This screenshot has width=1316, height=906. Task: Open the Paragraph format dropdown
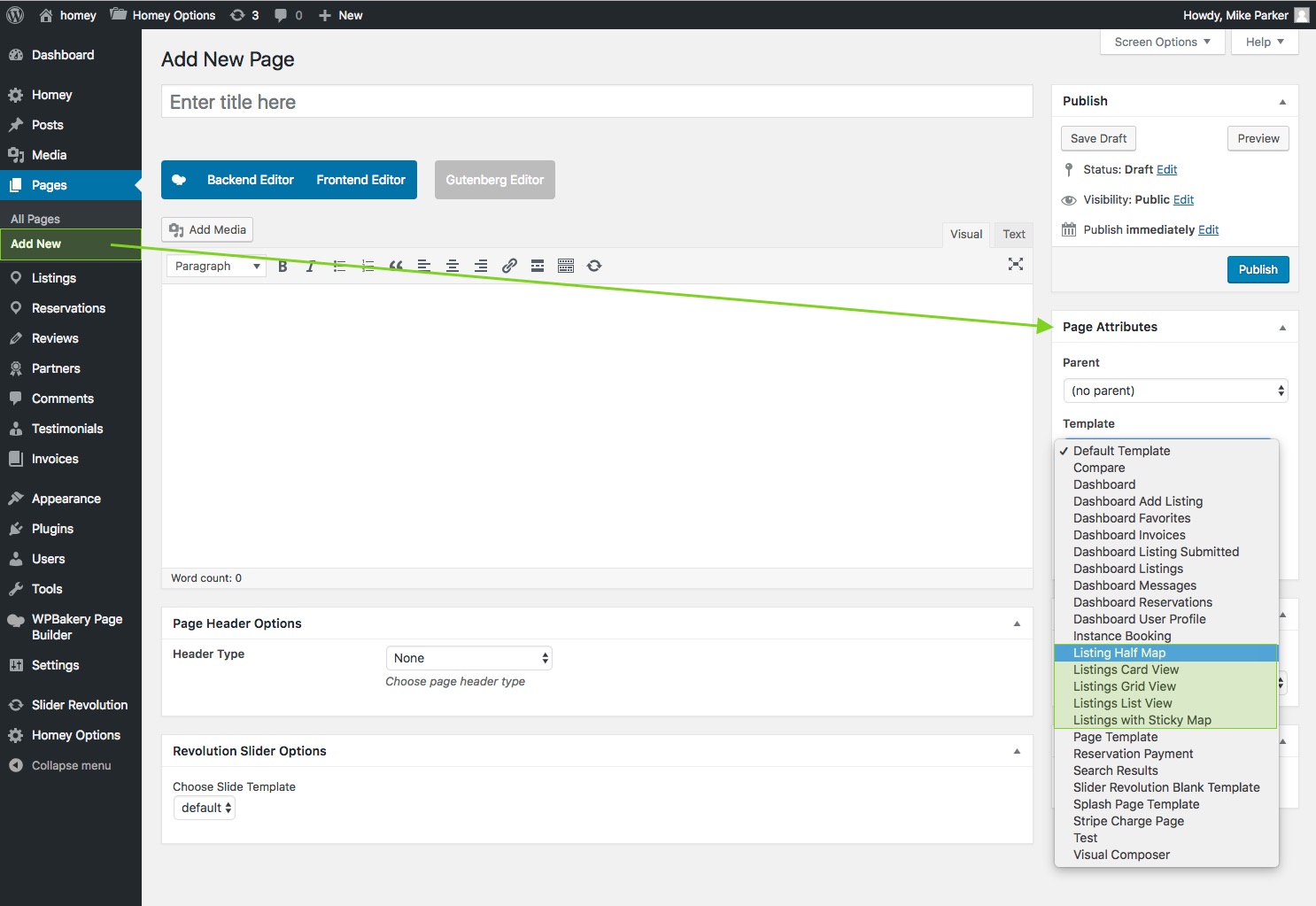coord(217,266)
